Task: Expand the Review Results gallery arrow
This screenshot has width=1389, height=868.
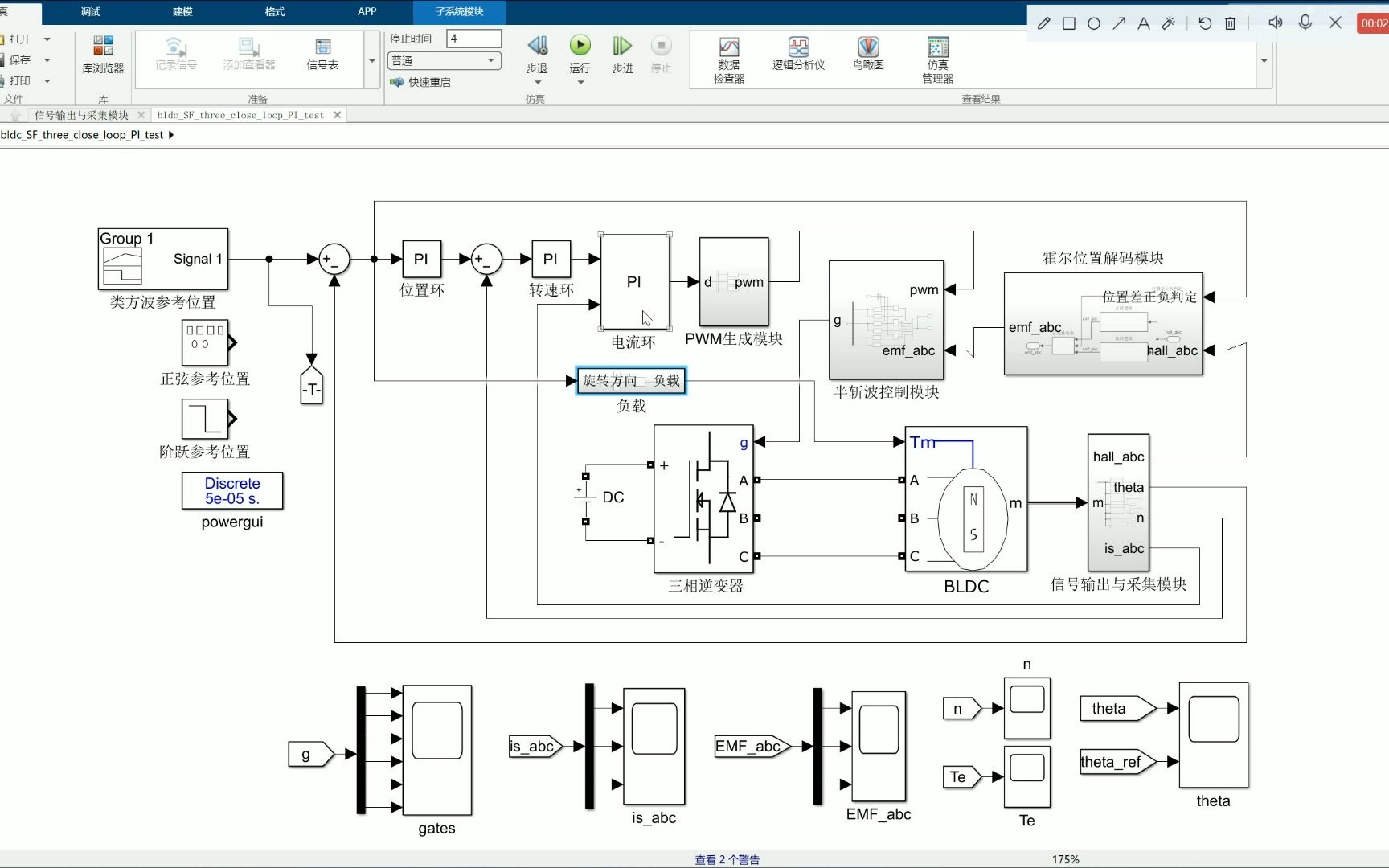Action: click(x=1264, y=60)
